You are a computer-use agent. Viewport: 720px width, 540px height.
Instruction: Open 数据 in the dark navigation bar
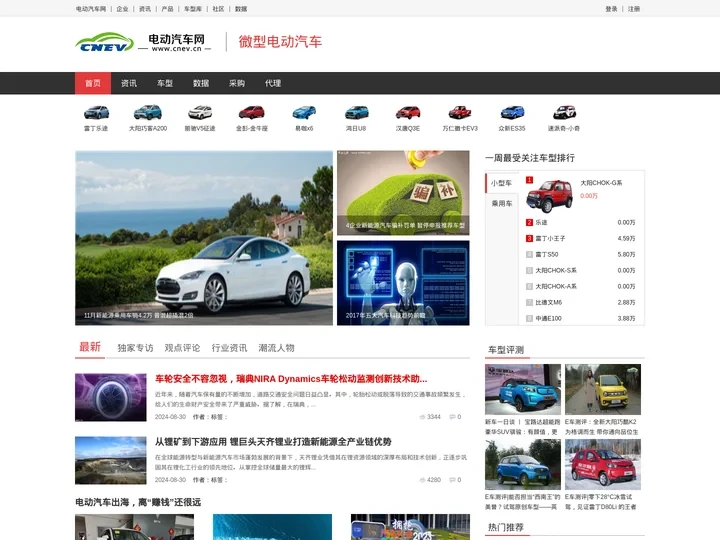click(201, 83)
